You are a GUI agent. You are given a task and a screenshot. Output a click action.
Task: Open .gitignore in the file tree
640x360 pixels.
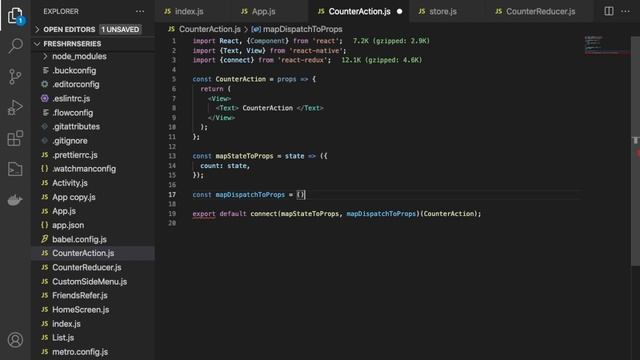point(70,141)
